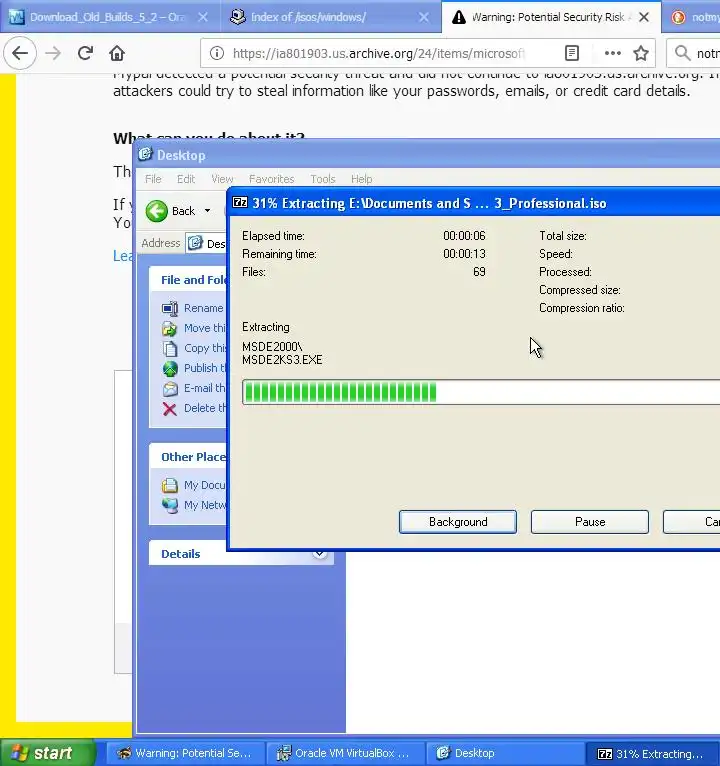This screenshot has height=766, width=720.
Task: Click the Total size label
Action: 563,236
